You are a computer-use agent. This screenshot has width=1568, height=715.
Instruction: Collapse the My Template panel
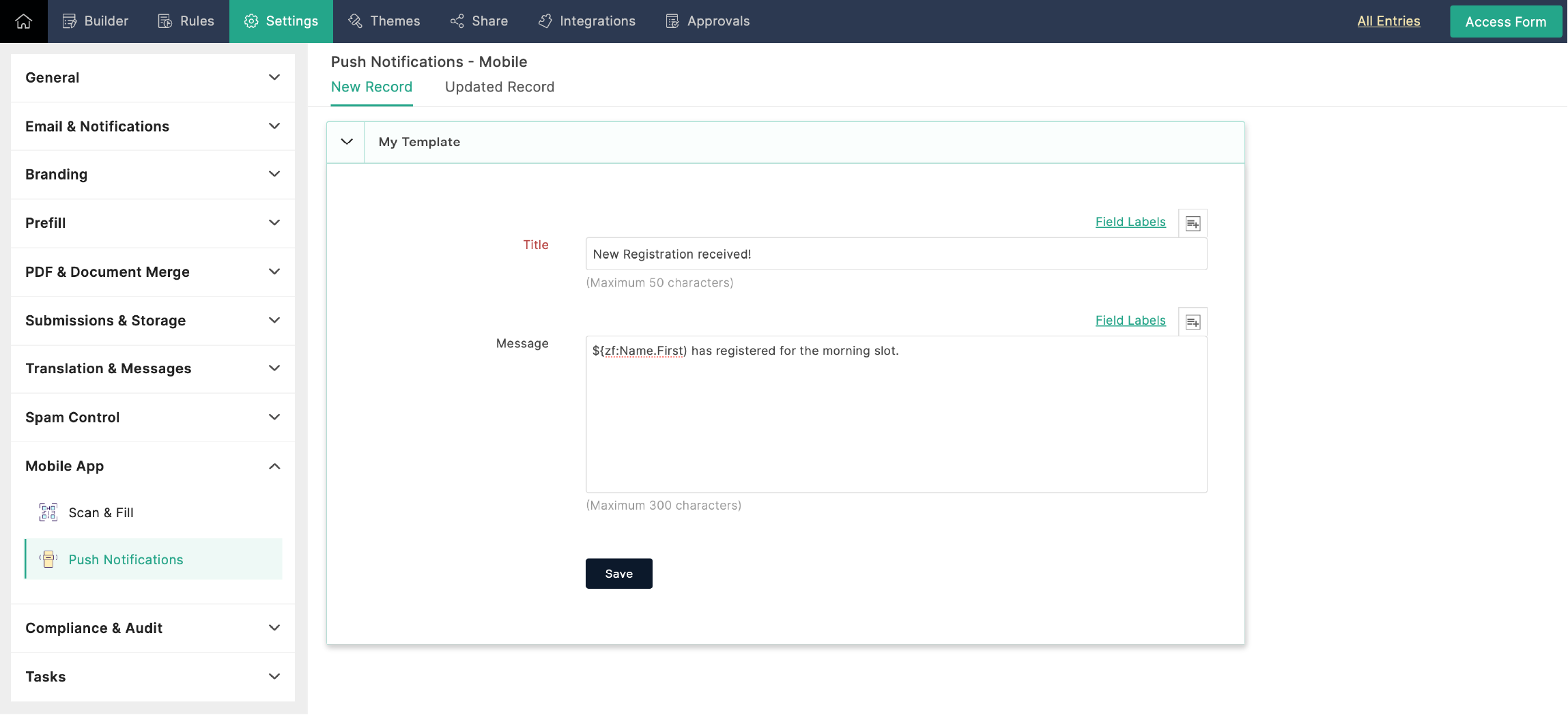click(347, 142)
